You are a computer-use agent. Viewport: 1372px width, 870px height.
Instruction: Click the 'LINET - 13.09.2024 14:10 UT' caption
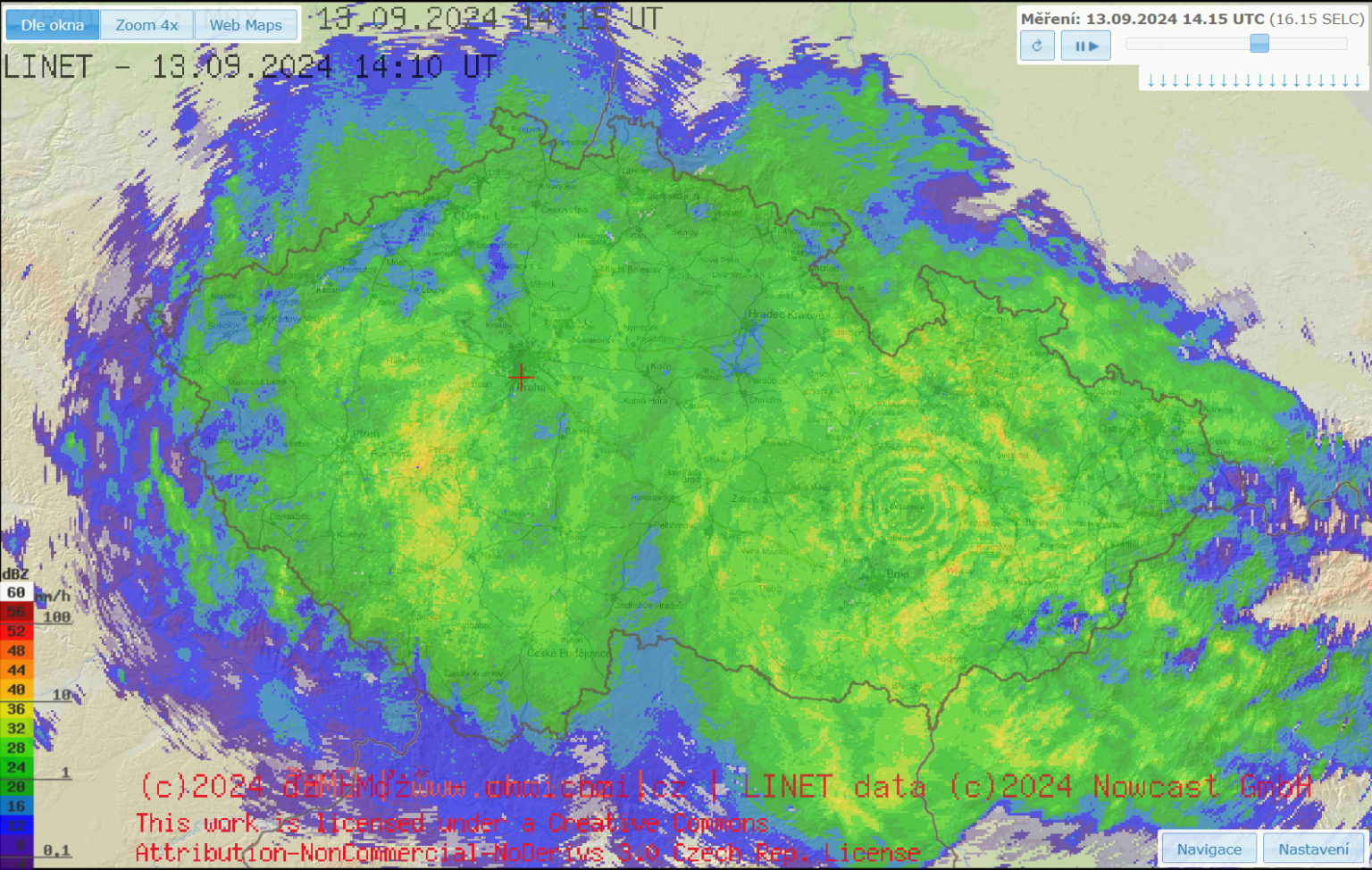[250, 67]
